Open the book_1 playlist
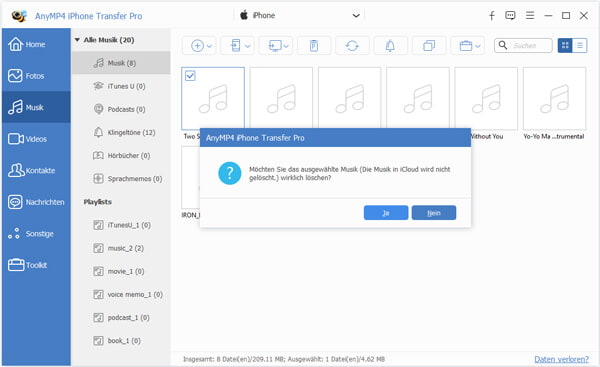600x367 pixels. [x=121, y=341]
